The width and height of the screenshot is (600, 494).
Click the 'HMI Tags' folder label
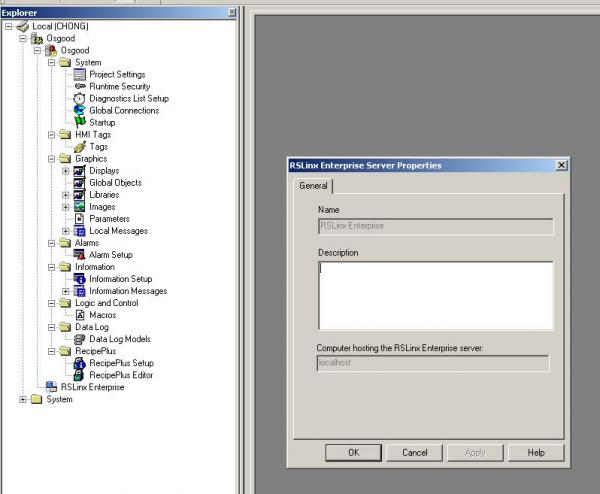tap(93, 135)
